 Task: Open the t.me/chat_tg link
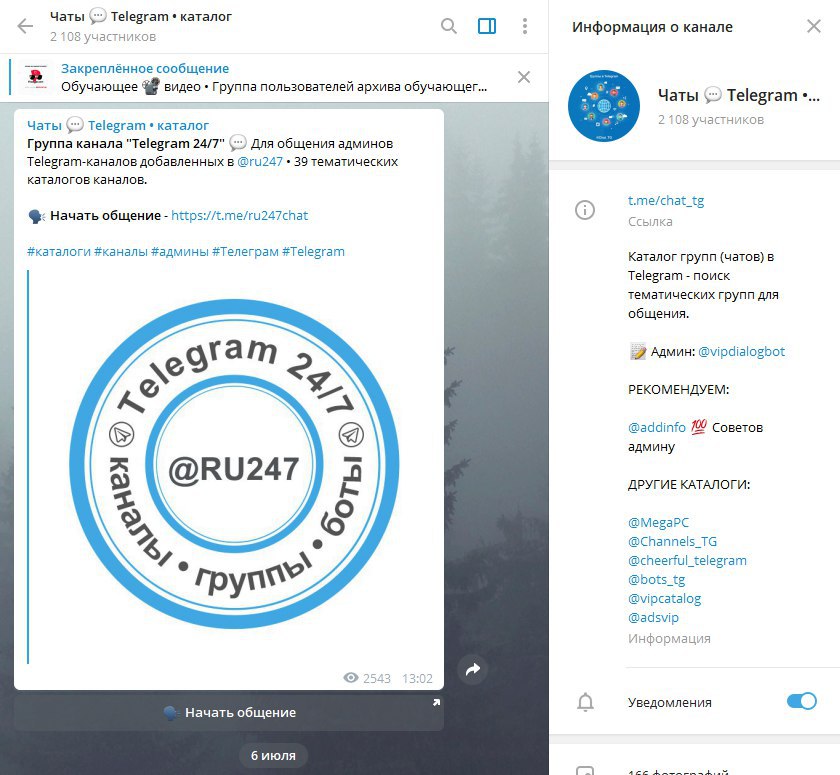pos(666,201)
